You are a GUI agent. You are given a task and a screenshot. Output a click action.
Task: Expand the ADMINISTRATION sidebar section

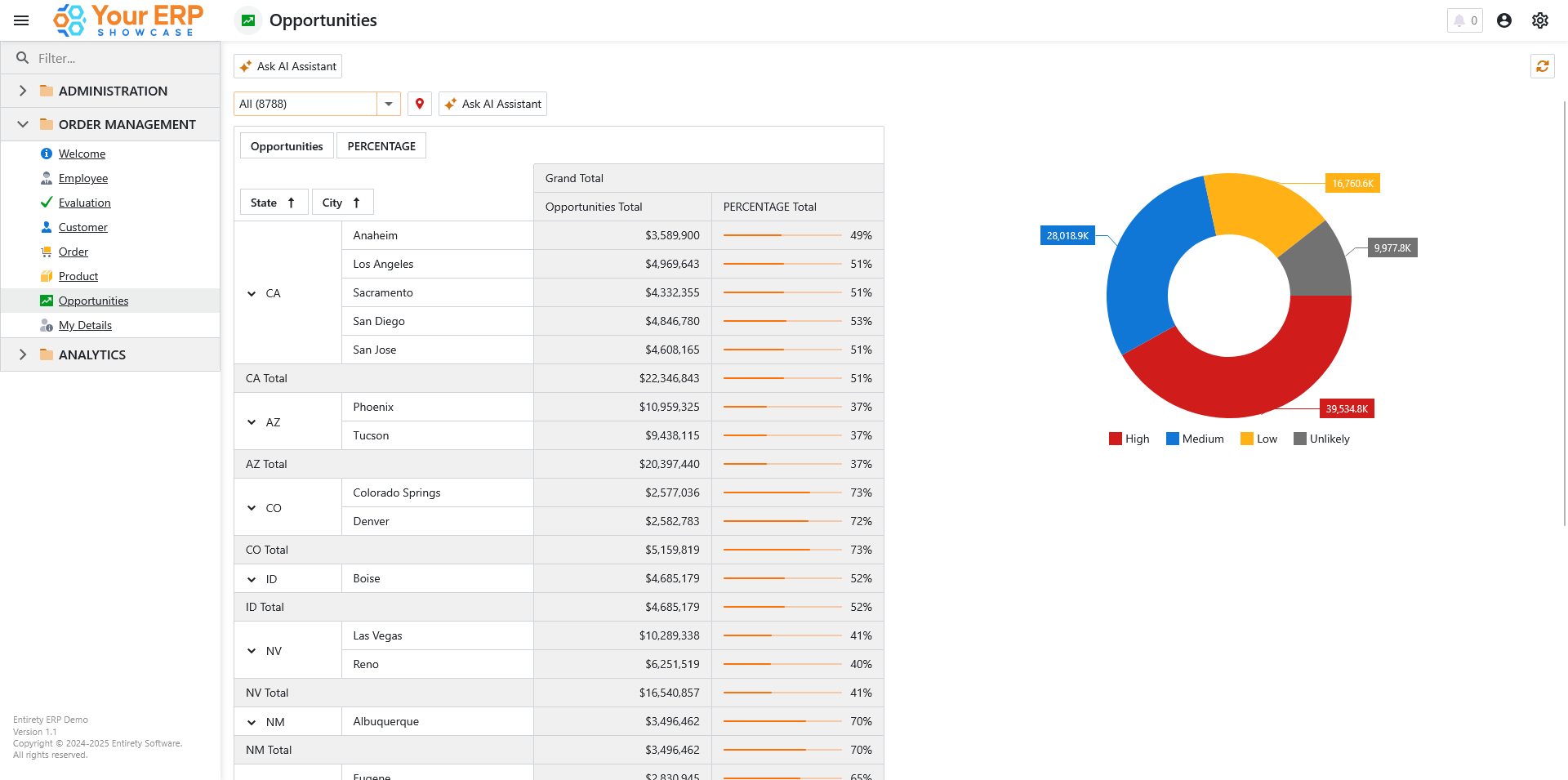(x=23, y=91)
